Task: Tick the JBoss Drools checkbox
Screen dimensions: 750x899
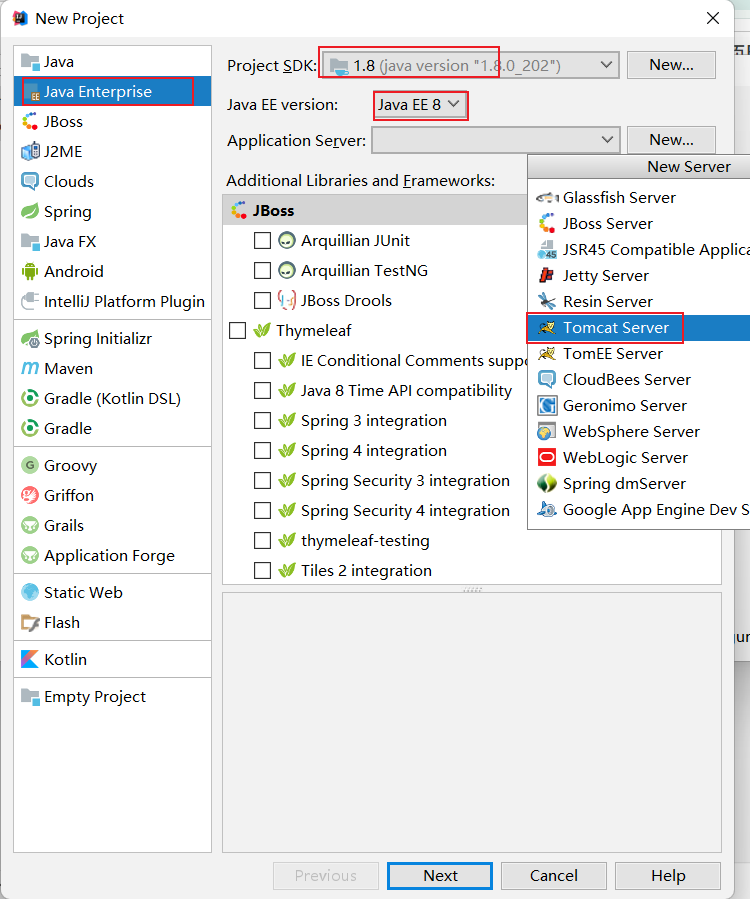Action: pos(262,300)
